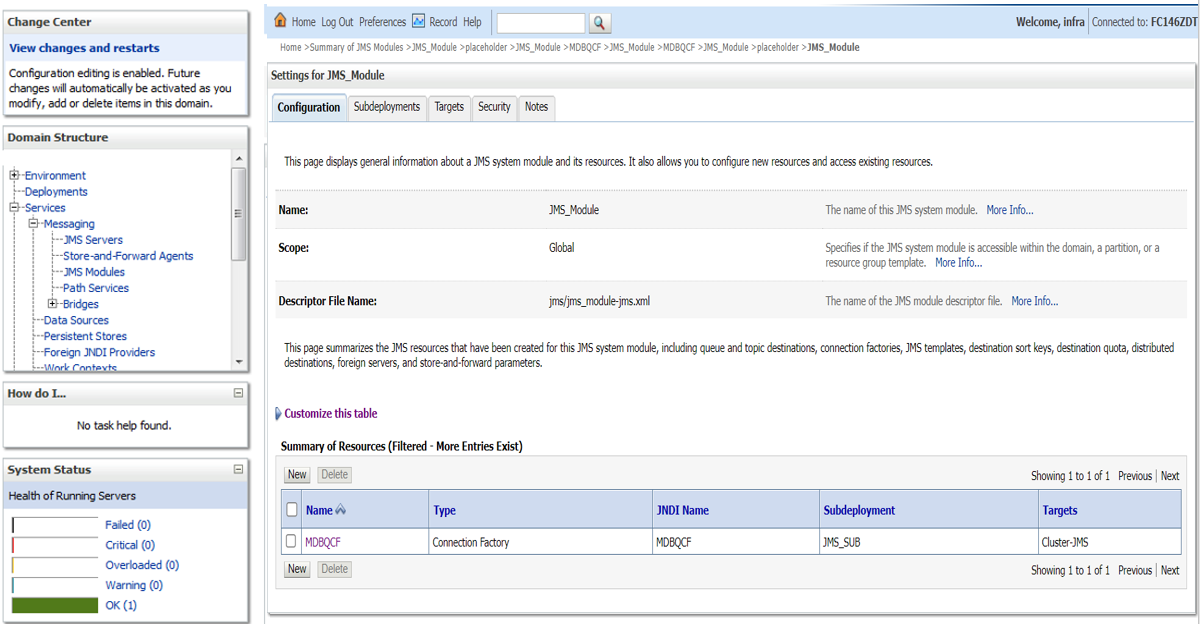The height and width of the screenshot is (624, 1200).
Task: Expand the Bridges tree node
Action: pyautogui.click(x=53, y=304)
